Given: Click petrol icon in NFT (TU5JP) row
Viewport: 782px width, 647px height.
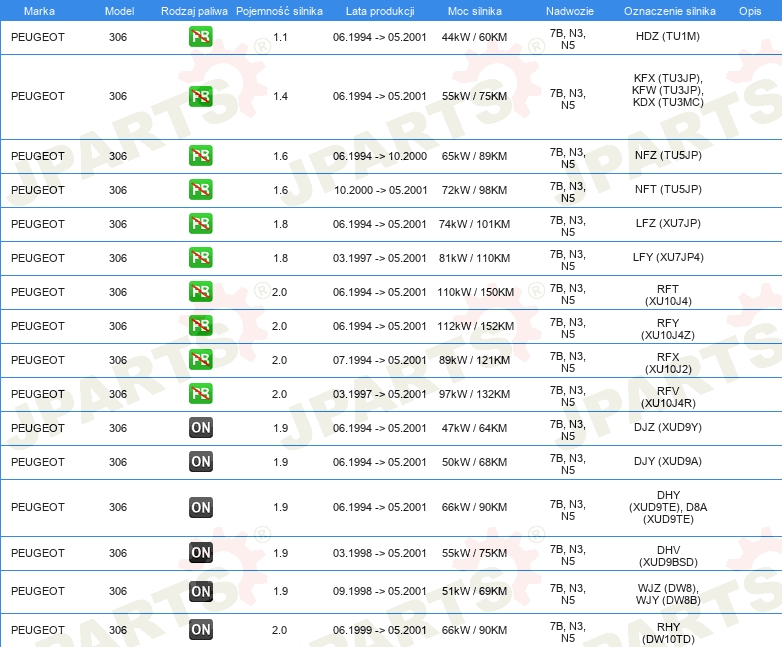Looking at the screenshot, I should click(x=200, y=190).
